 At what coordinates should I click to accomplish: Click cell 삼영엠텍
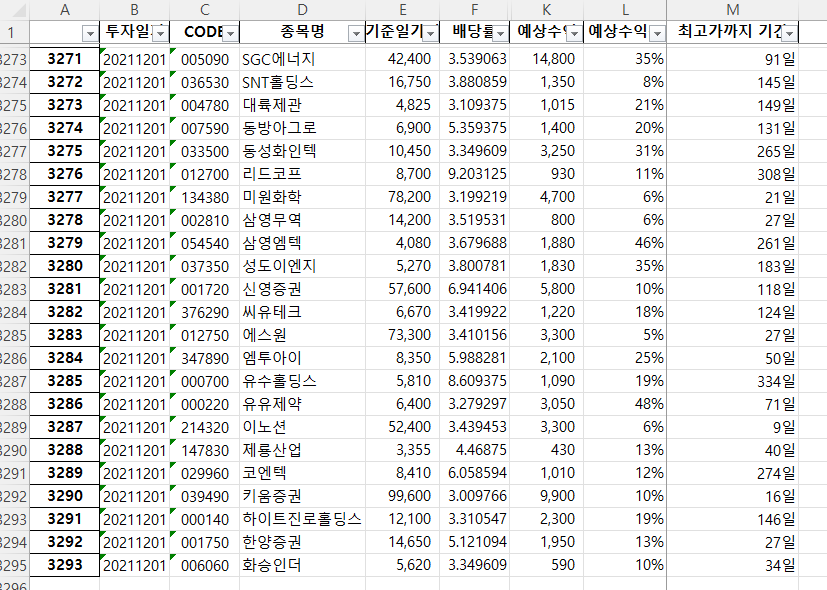(x=302, y=243)
